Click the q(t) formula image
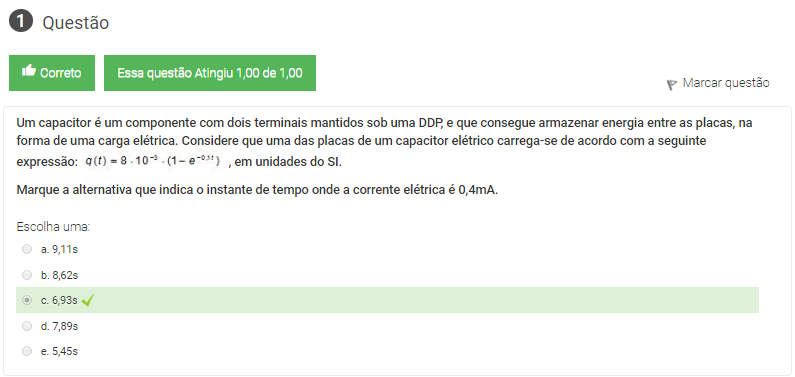 click(153, 161)
